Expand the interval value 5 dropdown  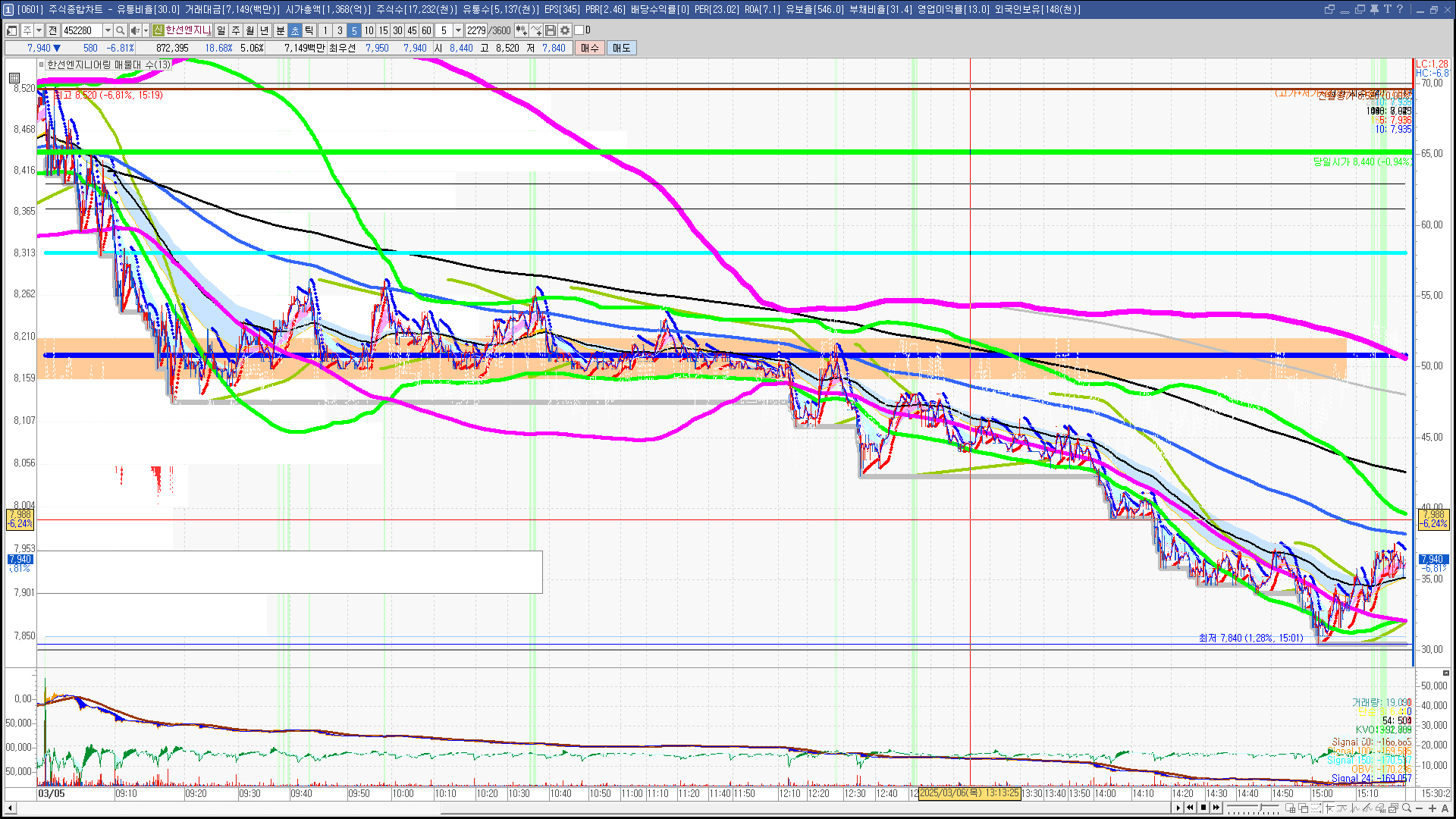[x=458, y=30]
